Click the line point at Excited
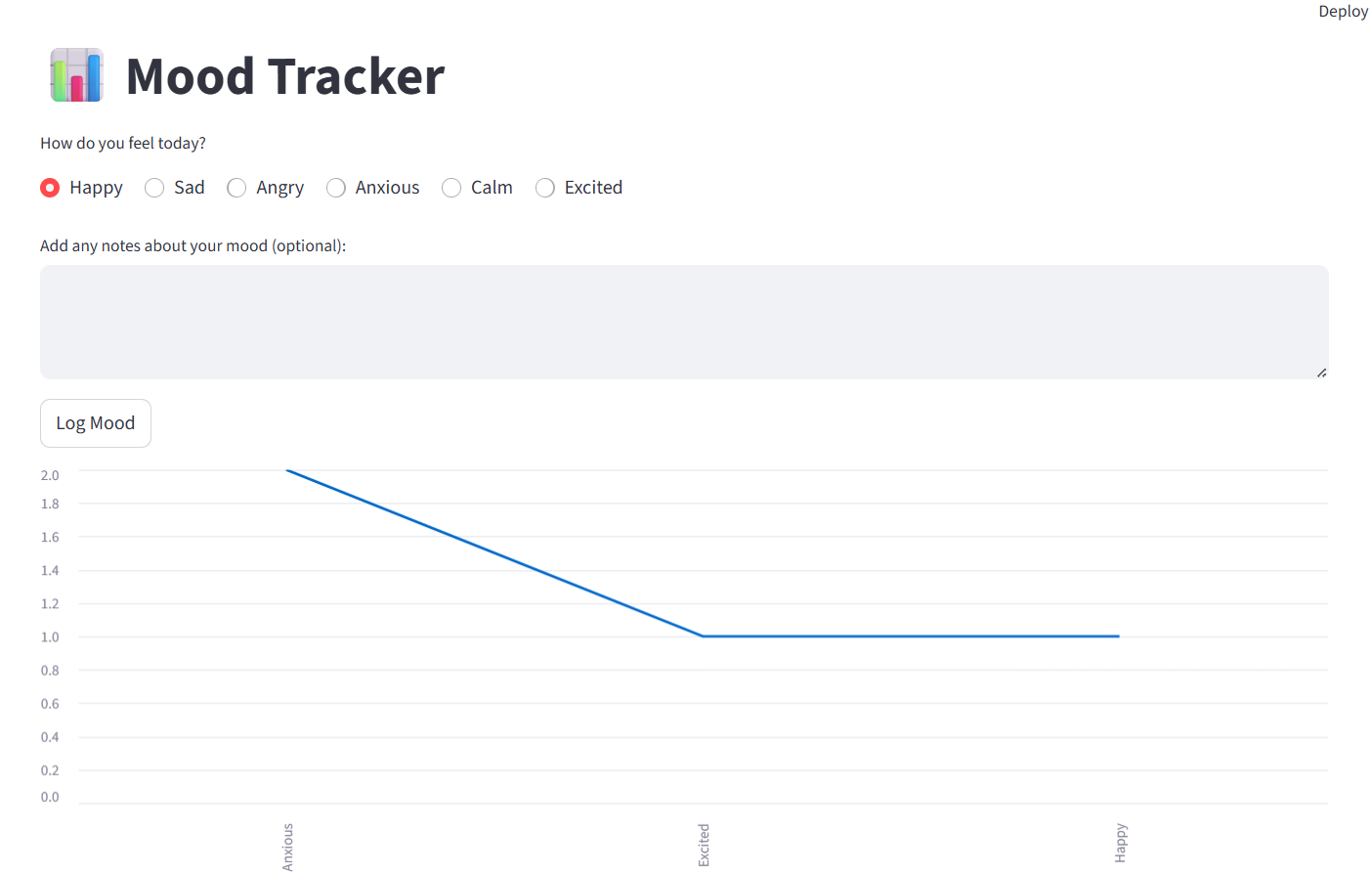This screenshot has height=876, width=1372. 704,636
